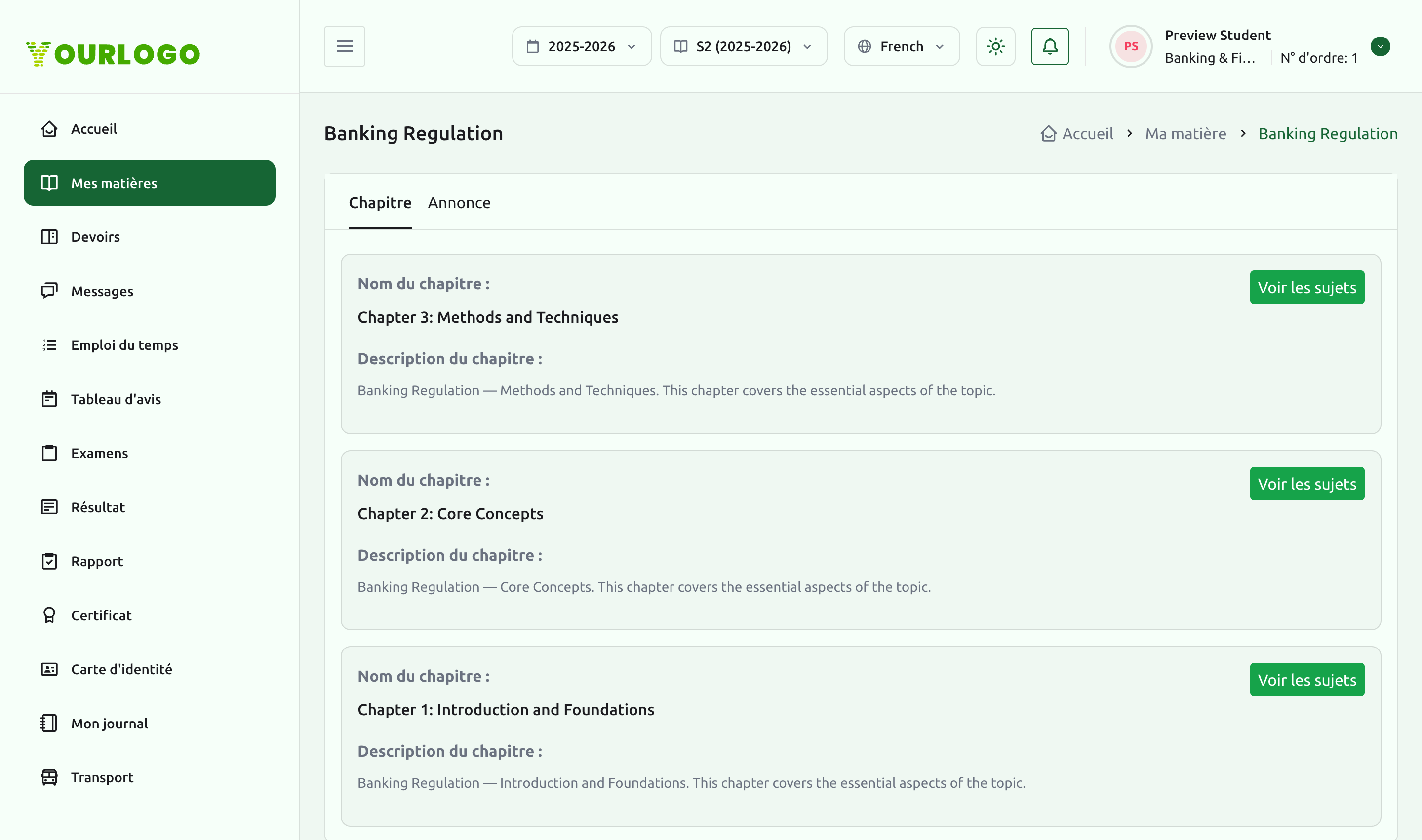The width and height of the screenshot is (1422, 840).
Task: Toggle the hamburger sidebar menu button
Action: [x=344, y=46]
